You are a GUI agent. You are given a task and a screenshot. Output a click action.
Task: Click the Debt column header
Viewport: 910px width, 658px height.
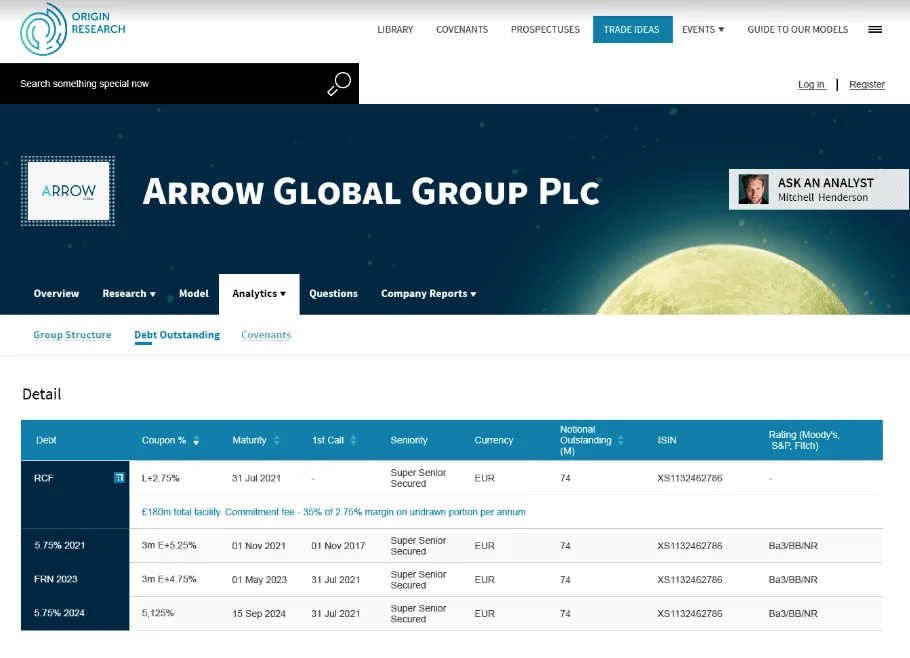coord(46,440)
